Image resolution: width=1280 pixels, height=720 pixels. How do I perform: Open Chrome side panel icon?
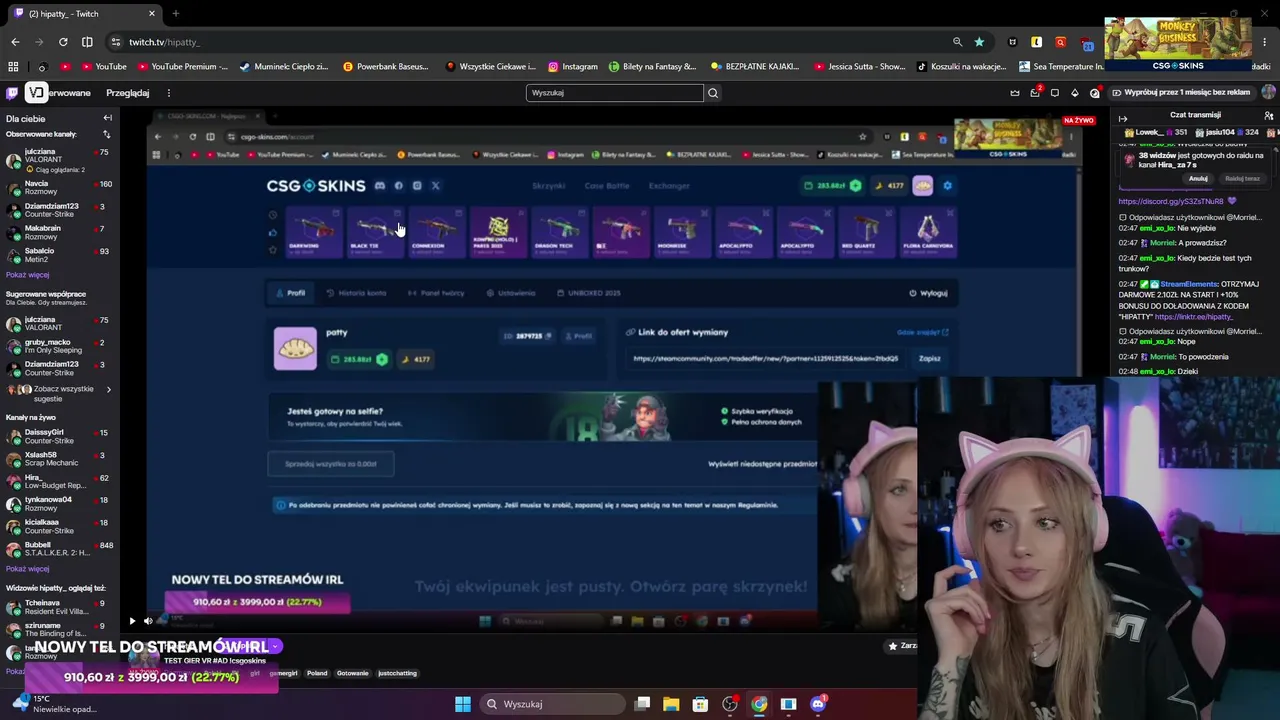[87, 42]
